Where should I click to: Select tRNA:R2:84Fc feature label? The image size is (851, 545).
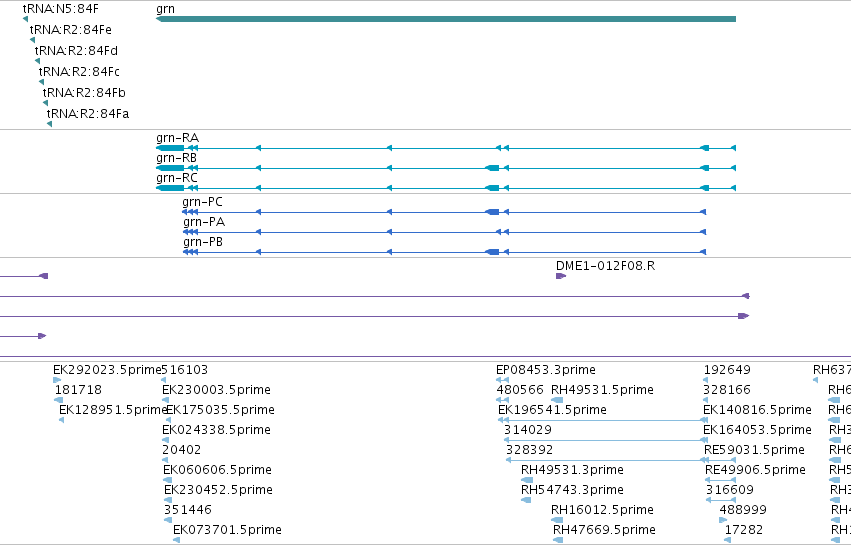79,72
